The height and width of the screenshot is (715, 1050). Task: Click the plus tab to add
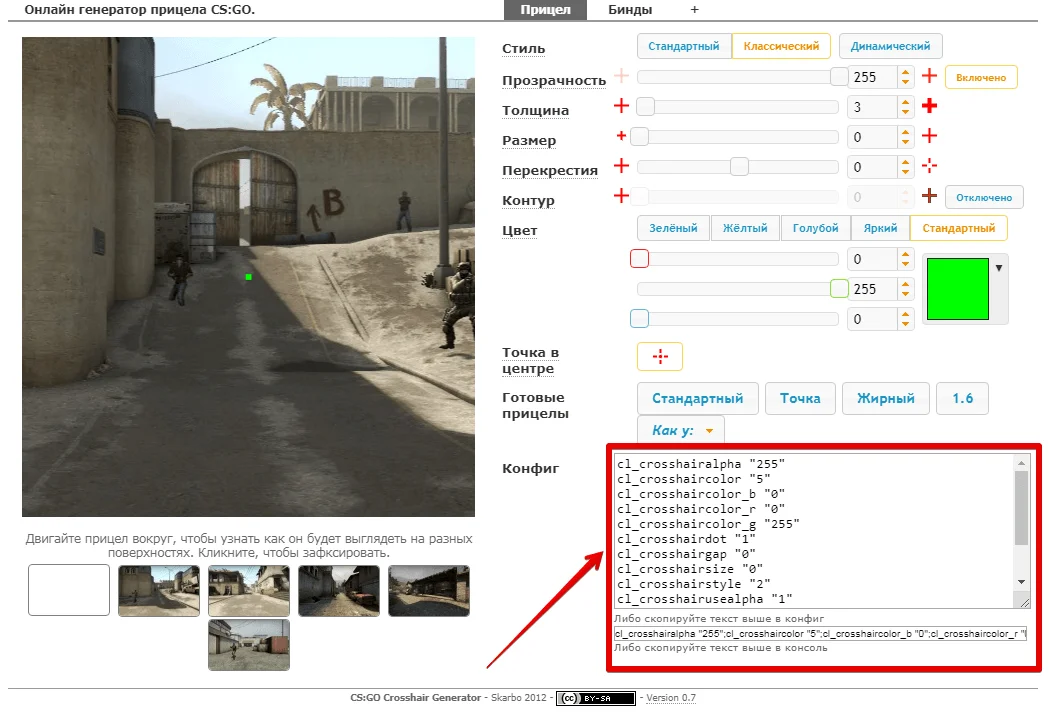(x=694, y=9)
